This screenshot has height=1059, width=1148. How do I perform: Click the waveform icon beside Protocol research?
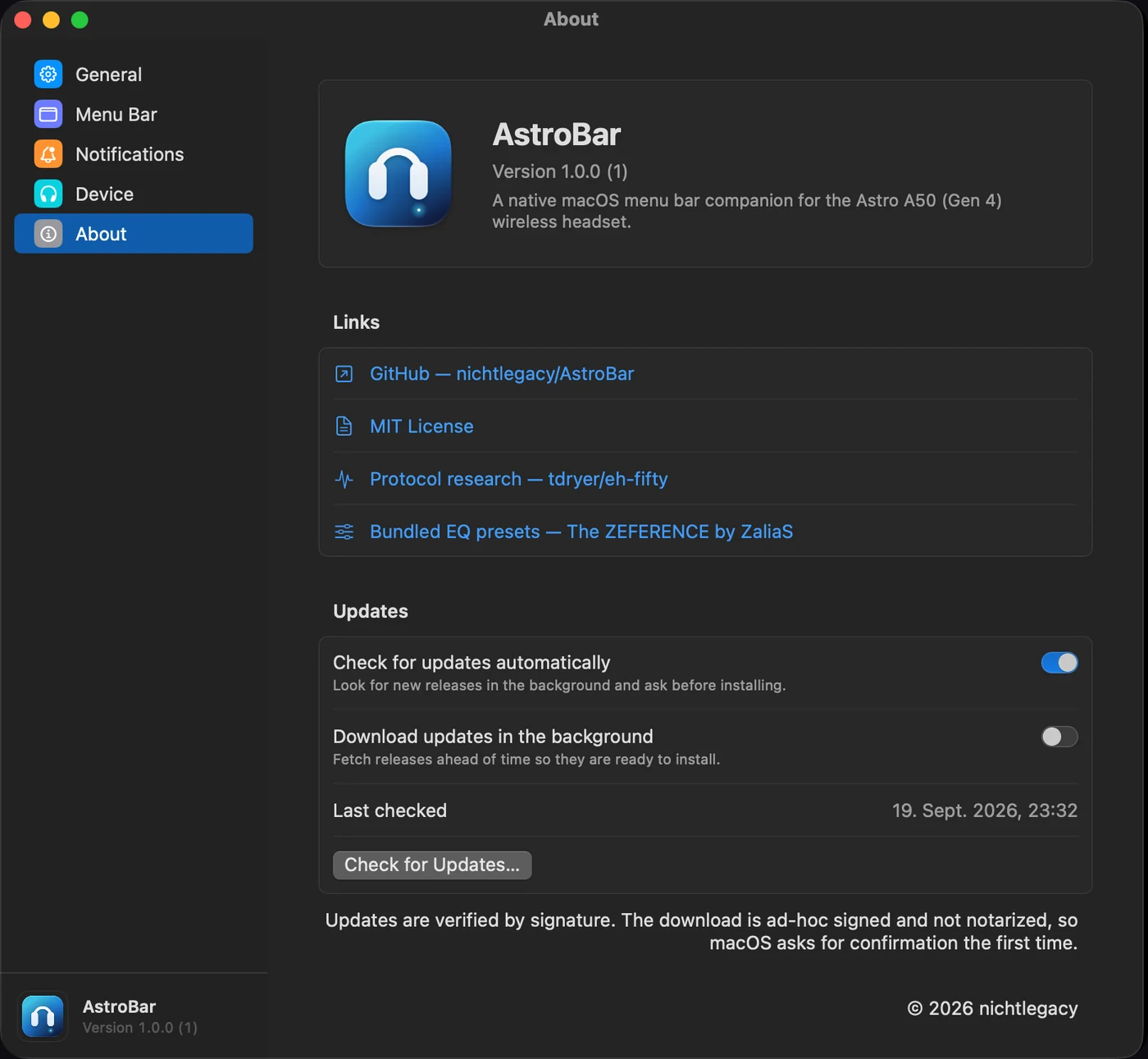click(x=344, y=479)
